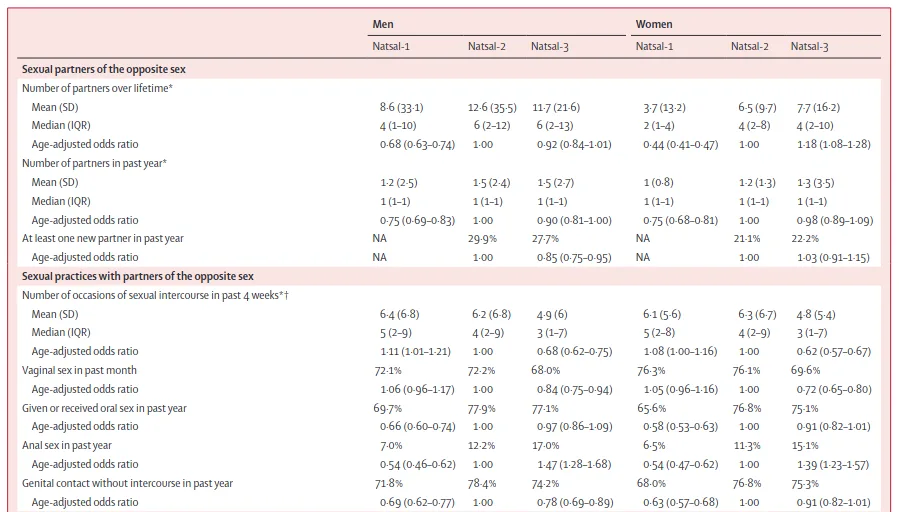899x512 pixels.
Task: Click the percentage "65·6%"
Action: pyautogui.click(x=651, y=408)
